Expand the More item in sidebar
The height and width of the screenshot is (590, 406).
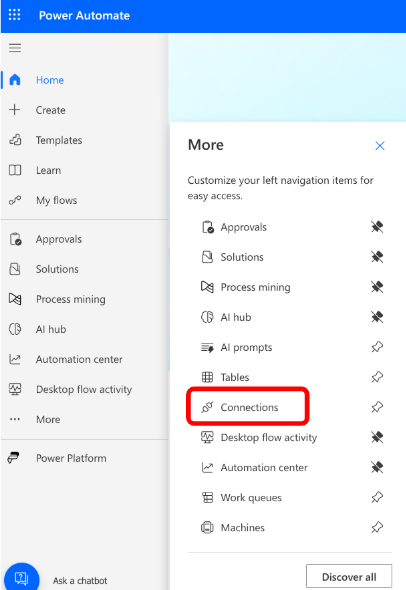48,419
